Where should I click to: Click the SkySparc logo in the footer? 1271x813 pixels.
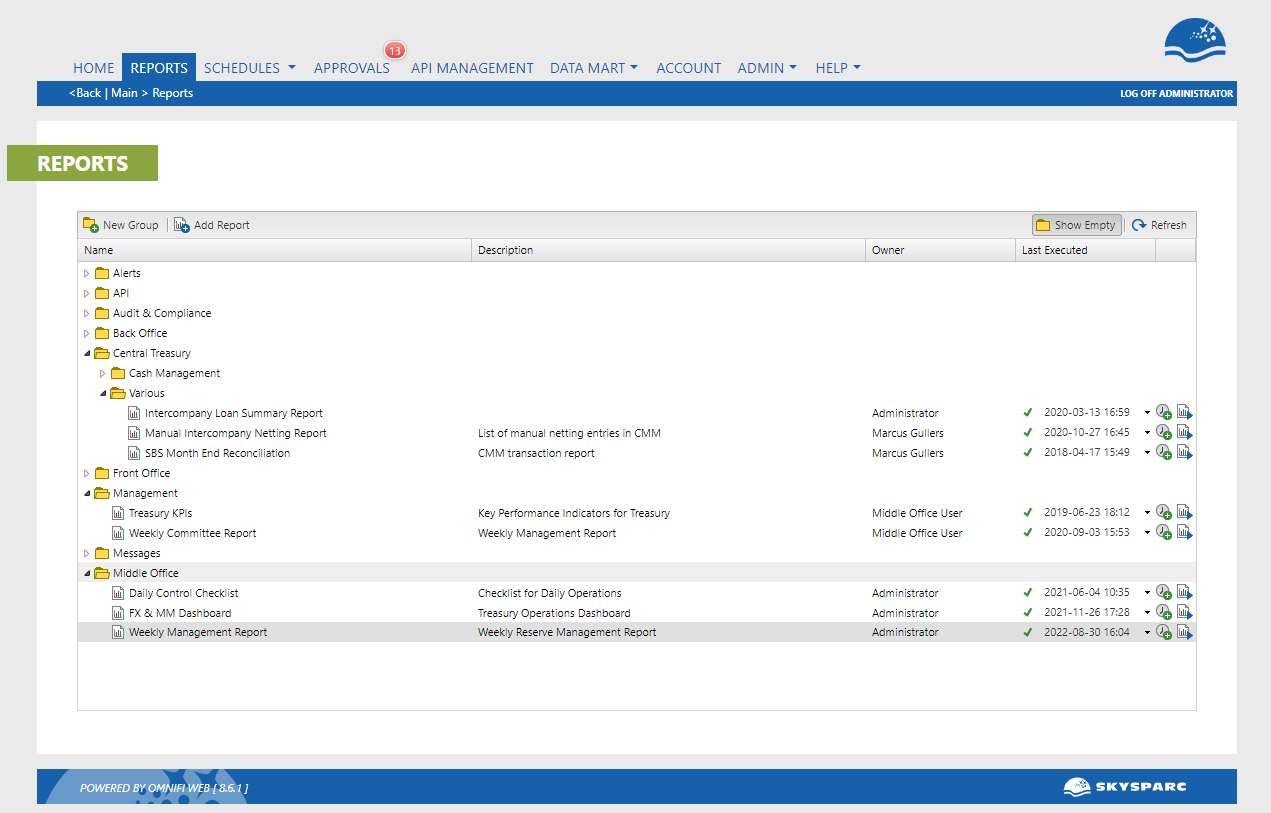1126,787
